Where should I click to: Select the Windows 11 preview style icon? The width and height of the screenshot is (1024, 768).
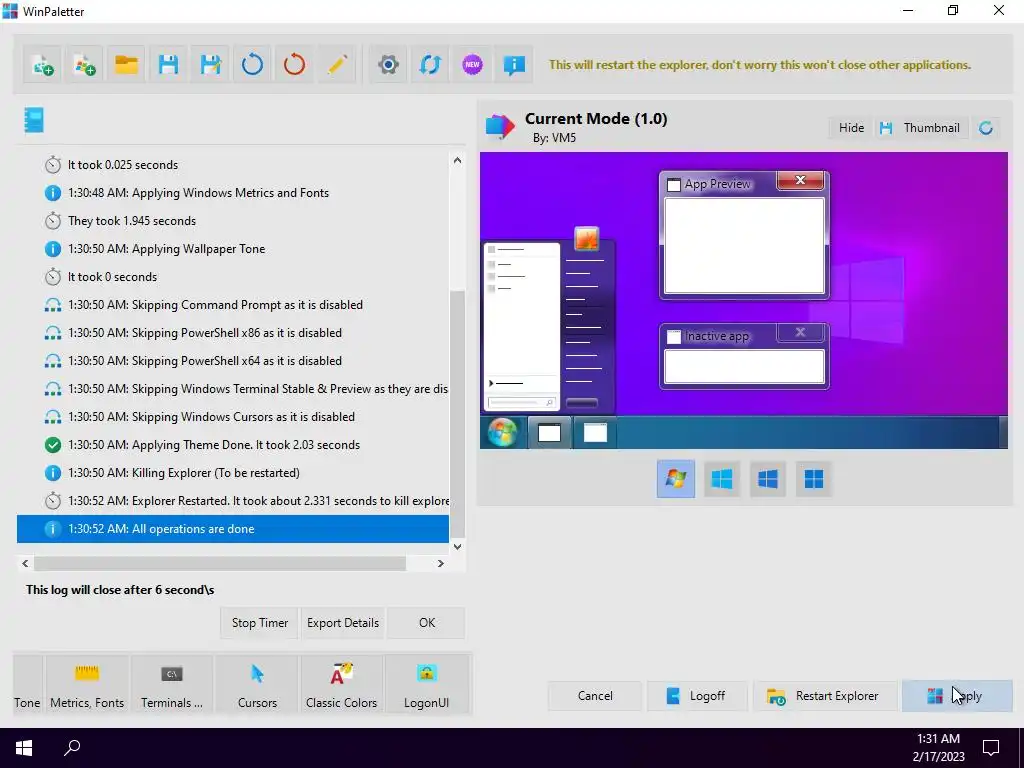coord(814,479)
